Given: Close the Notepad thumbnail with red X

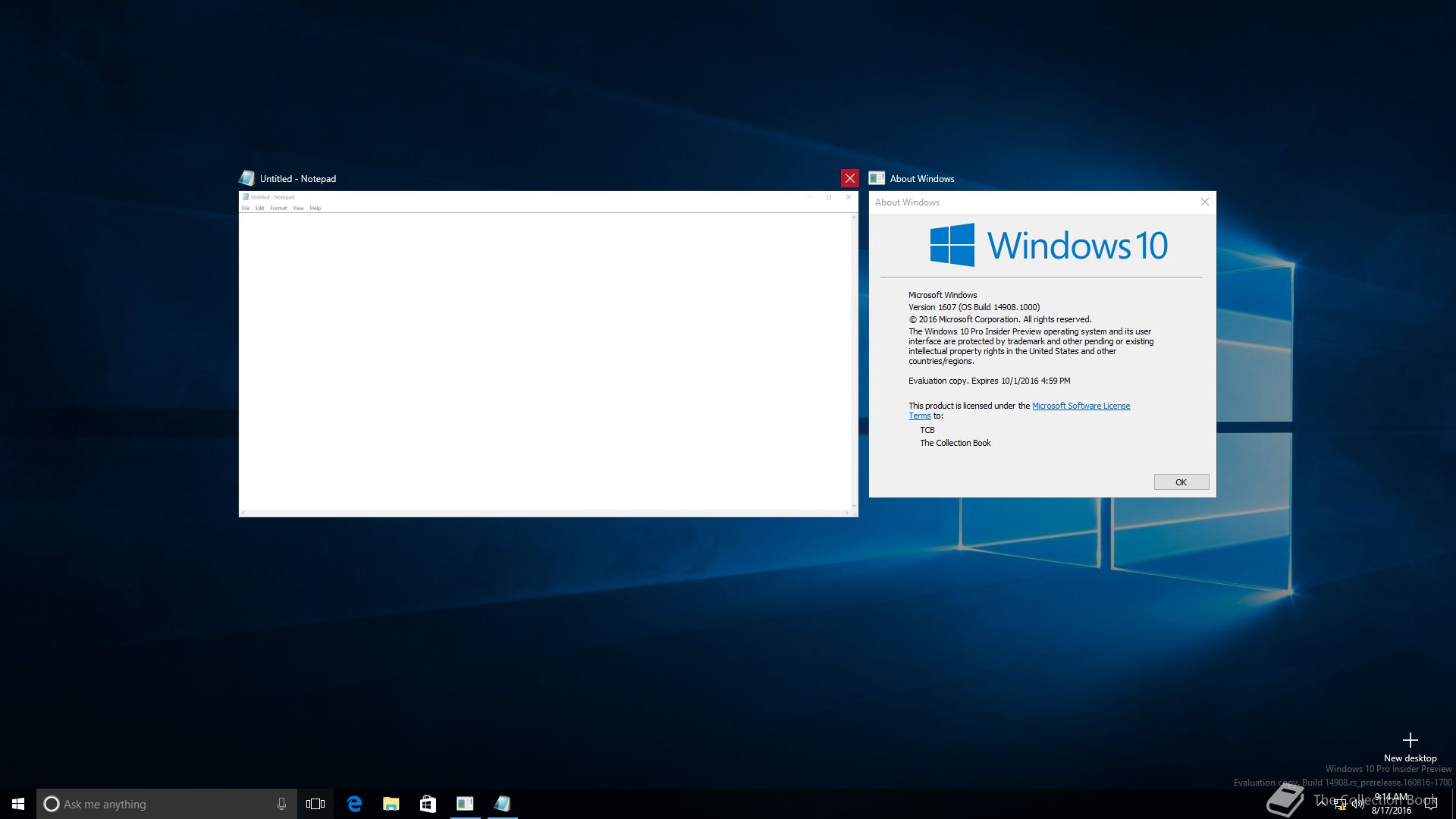Looking at the screenshot, I should (x=849, y=178).
